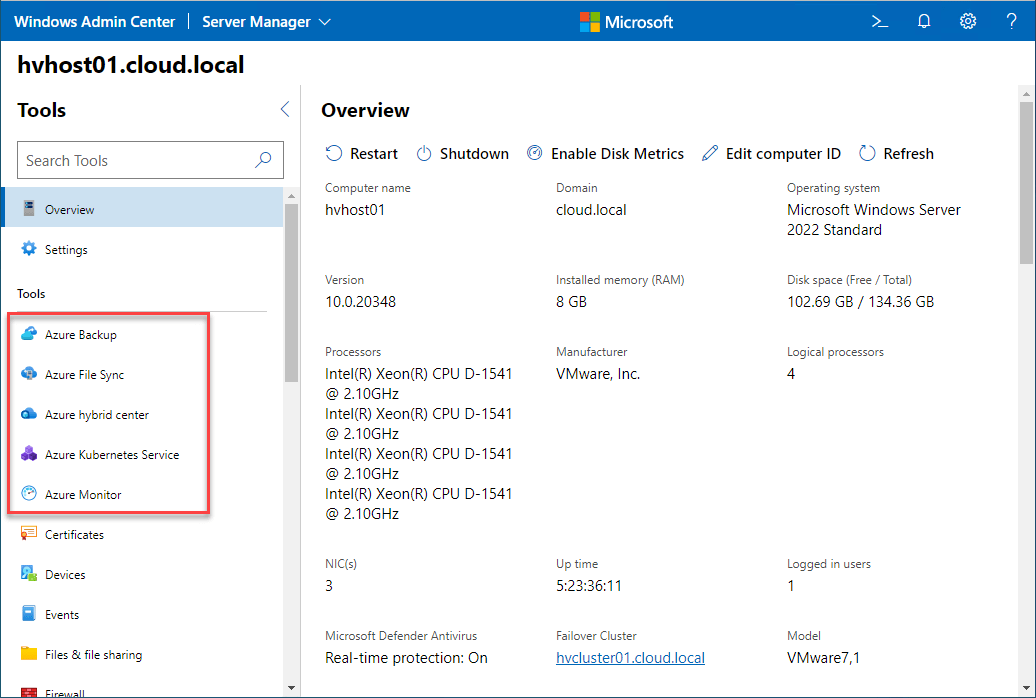Click the Edit computer ID pencil icon
Image resolution: width=1036 pixels, height=698 pixels.
(710, 153)
